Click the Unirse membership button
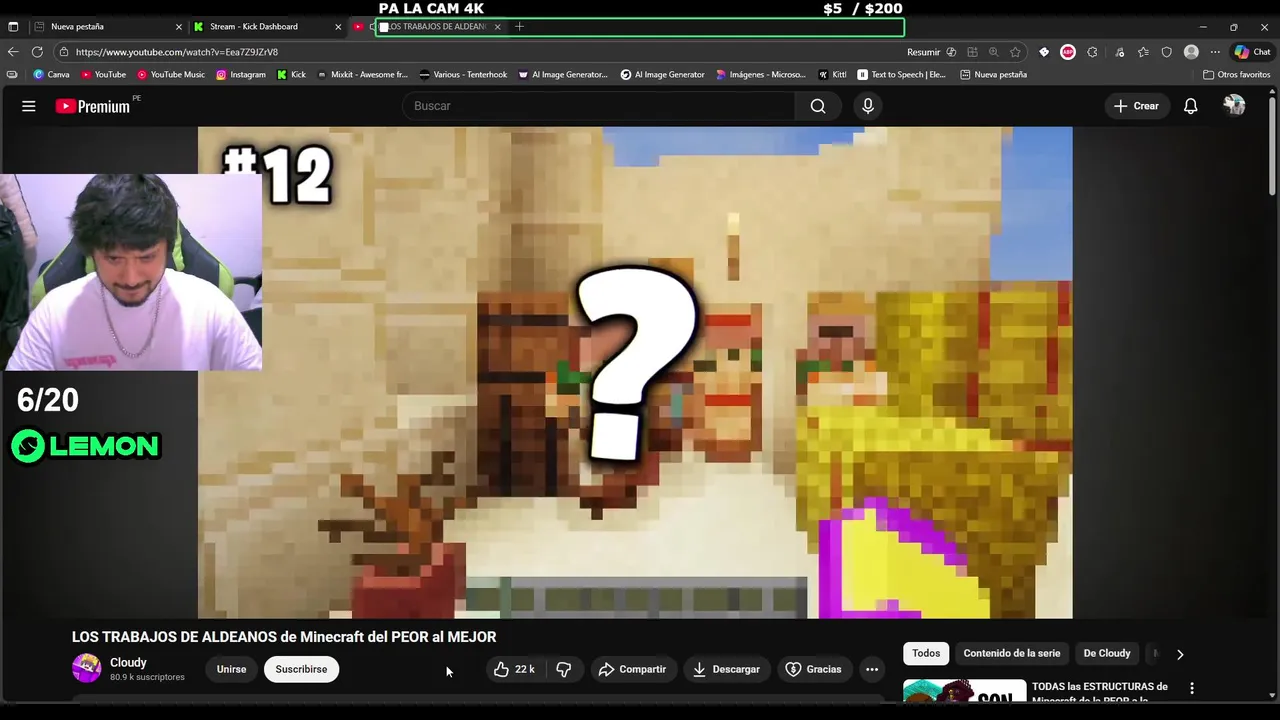Image resolution: width=1280 pixels, height=720 pixels. [231, 669]
